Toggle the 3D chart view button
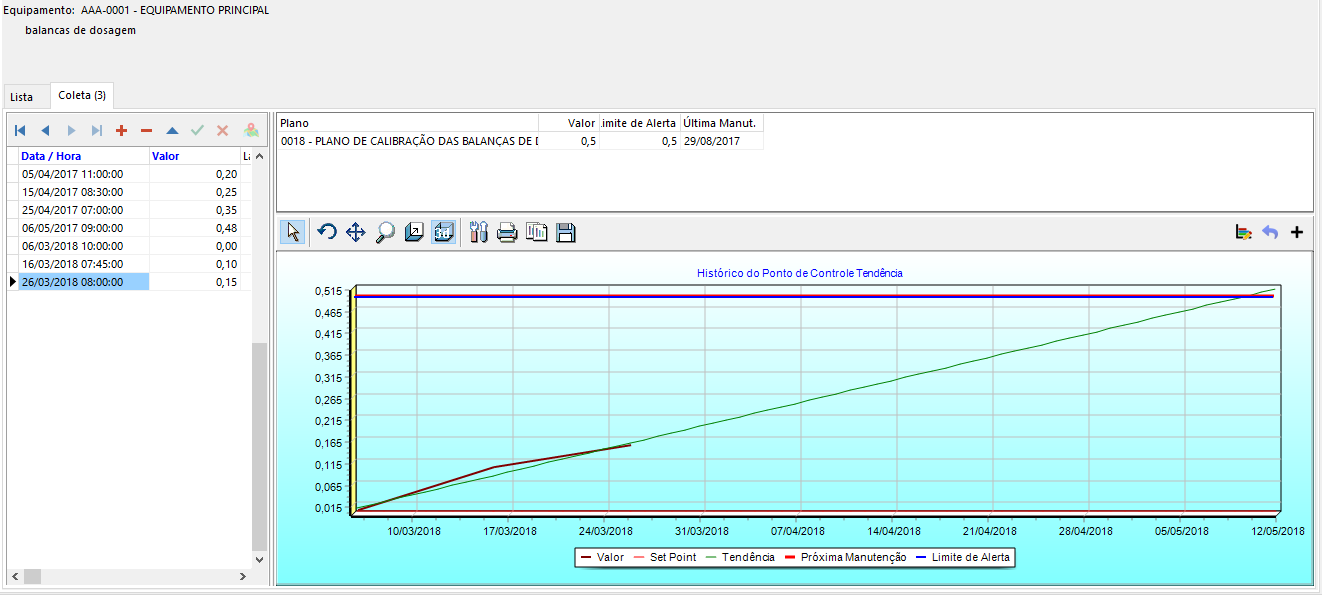Screen dimensions: 1322x595 click(444, 233)
